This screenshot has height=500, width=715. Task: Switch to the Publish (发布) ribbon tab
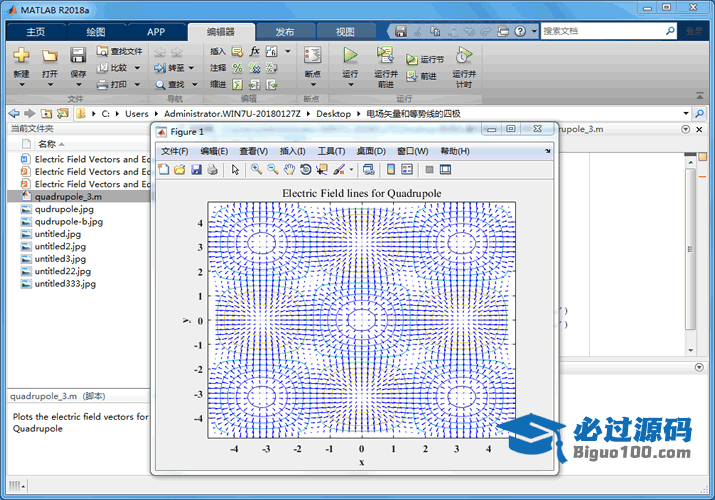tap(285, 32)
